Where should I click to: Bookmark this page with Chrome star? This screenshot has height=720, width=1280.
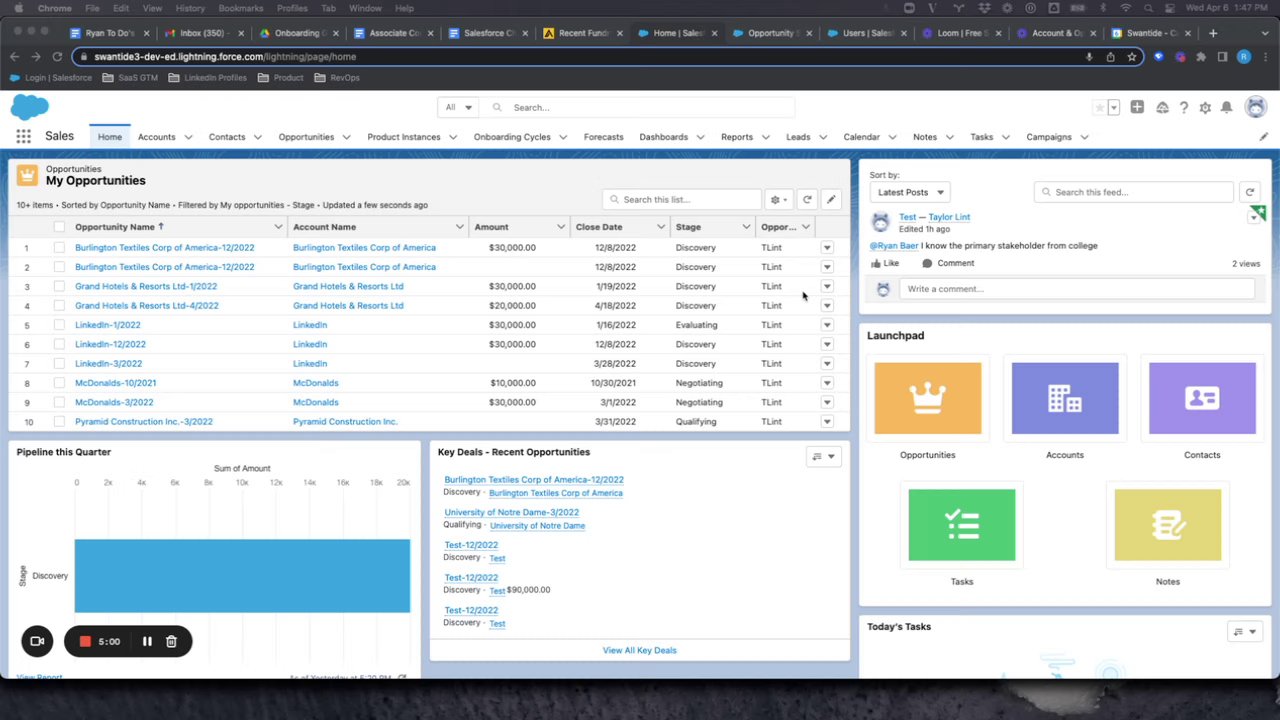click(x=1131, y=57)
